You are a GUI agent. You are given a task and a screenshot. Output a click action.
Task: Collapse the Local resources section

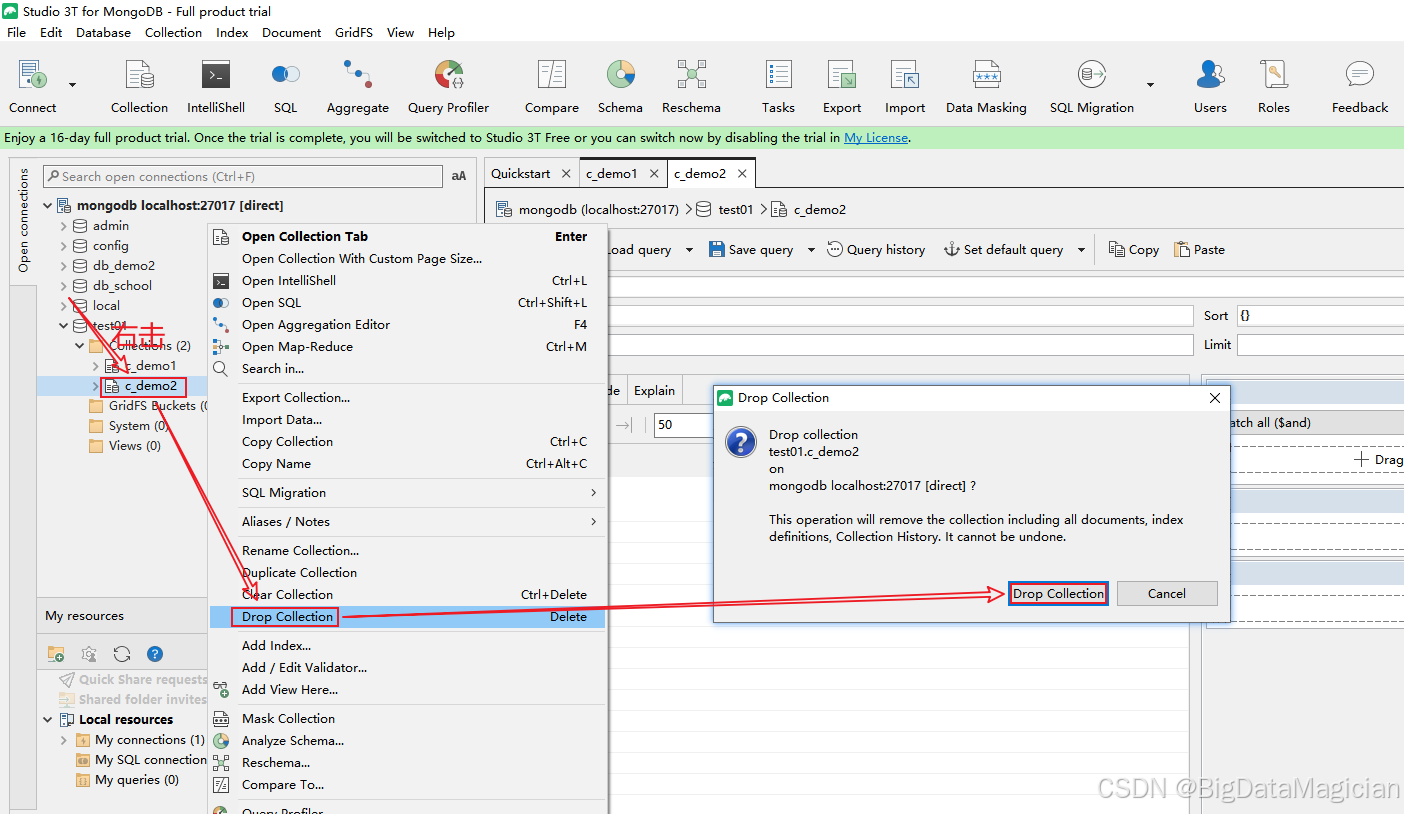(48, 720)
